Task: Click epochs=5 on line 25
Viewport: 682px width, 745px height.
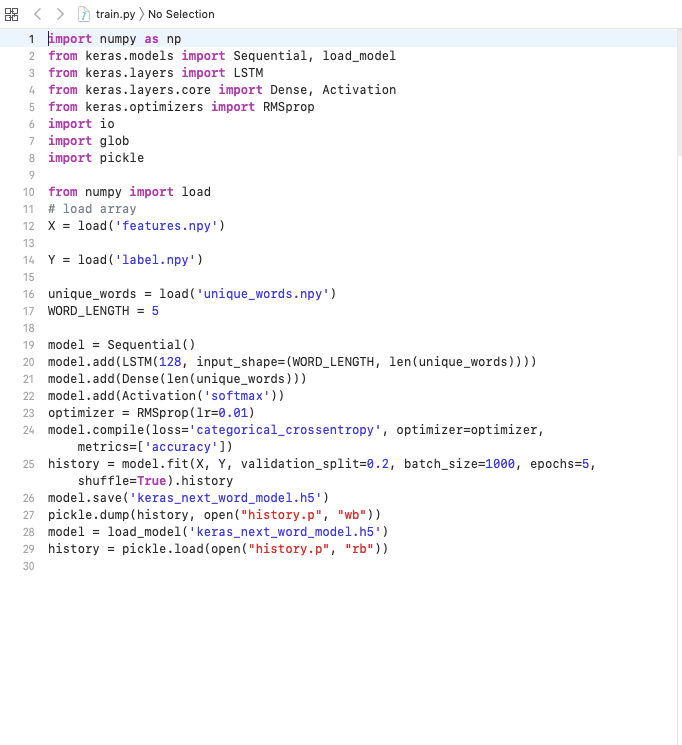Action: 559,464
